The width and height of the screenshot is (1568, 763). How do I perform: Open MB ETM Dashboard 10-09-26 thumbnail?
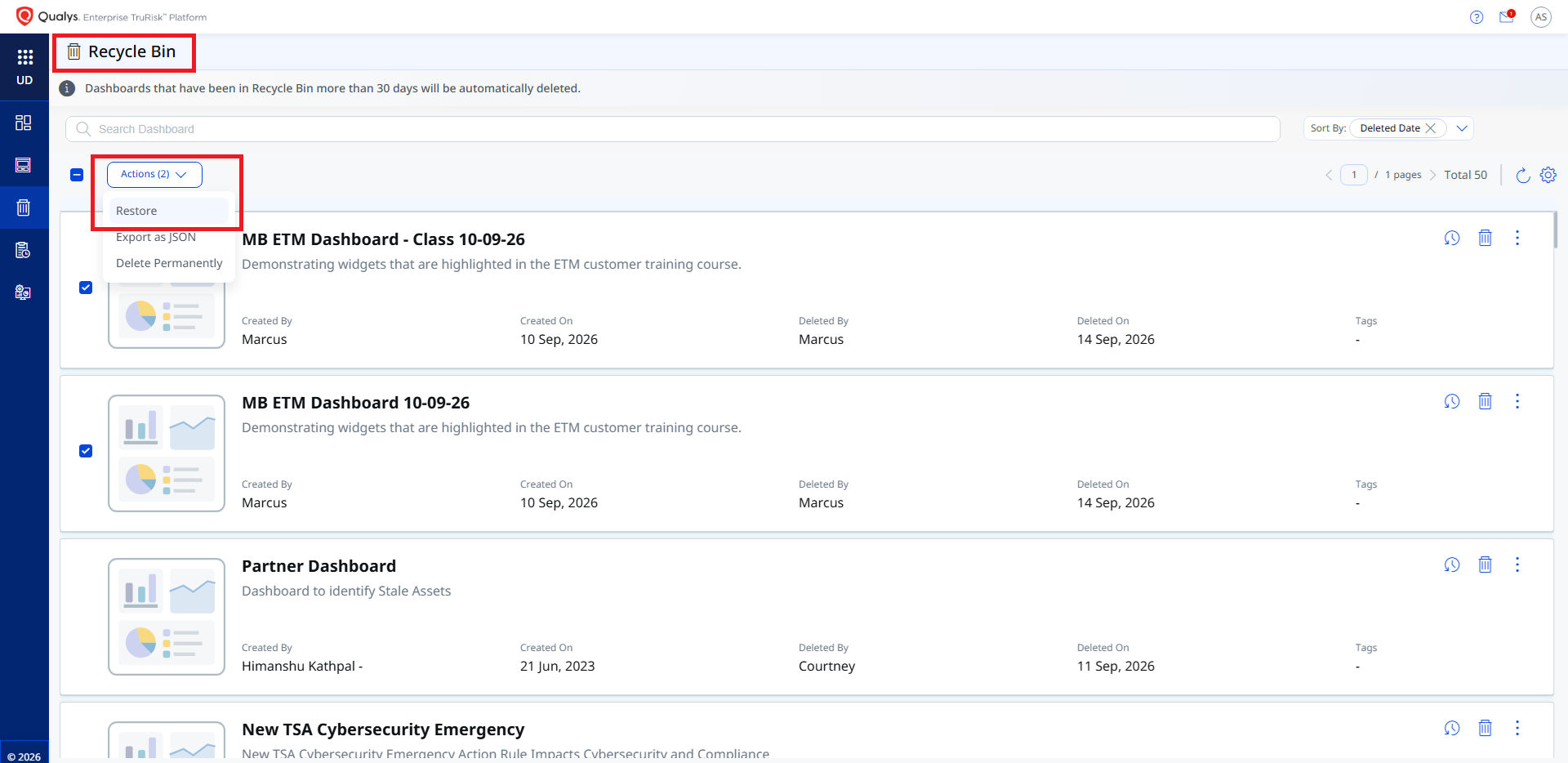pyautogui.click(x=167, y=453)
